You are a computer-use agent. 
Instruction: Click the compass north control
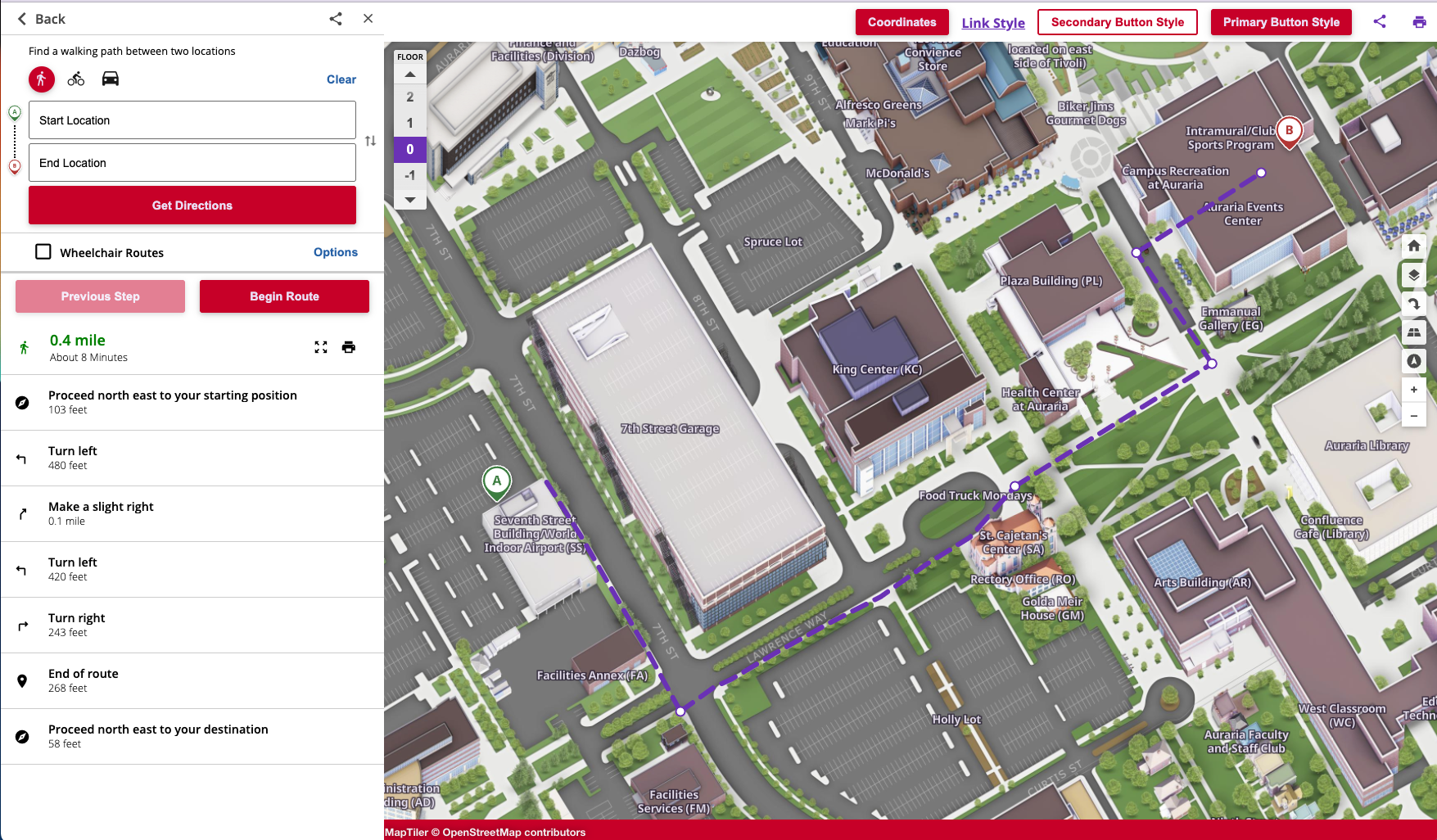(1414, 361)
